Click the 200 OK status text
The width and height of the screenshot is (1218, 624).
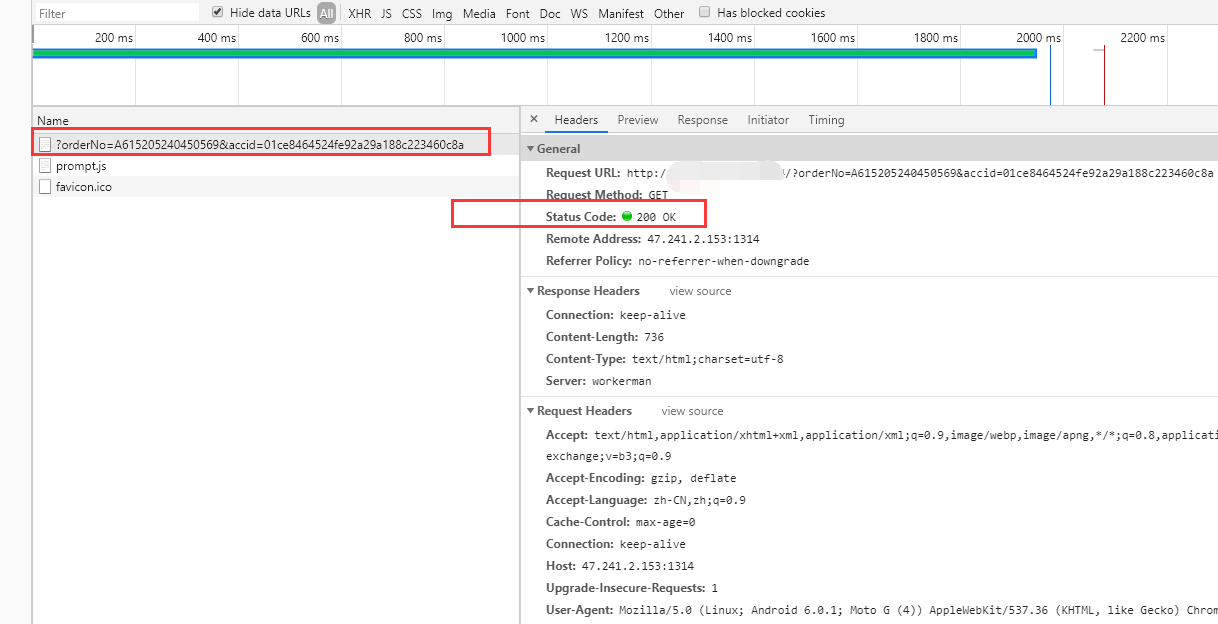click(656, 217)
